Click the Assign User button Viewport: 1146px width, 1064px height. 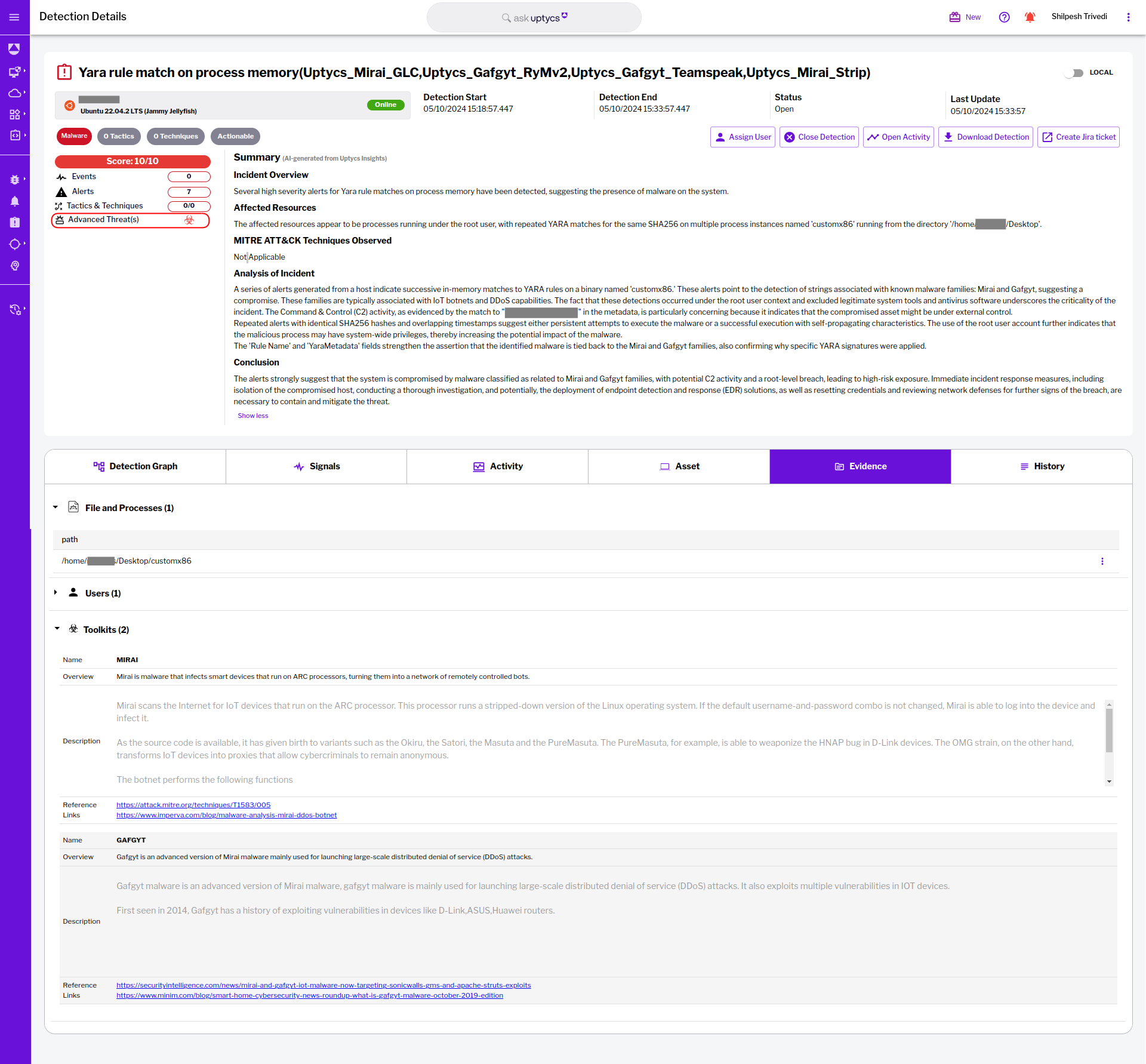(743, 137)
